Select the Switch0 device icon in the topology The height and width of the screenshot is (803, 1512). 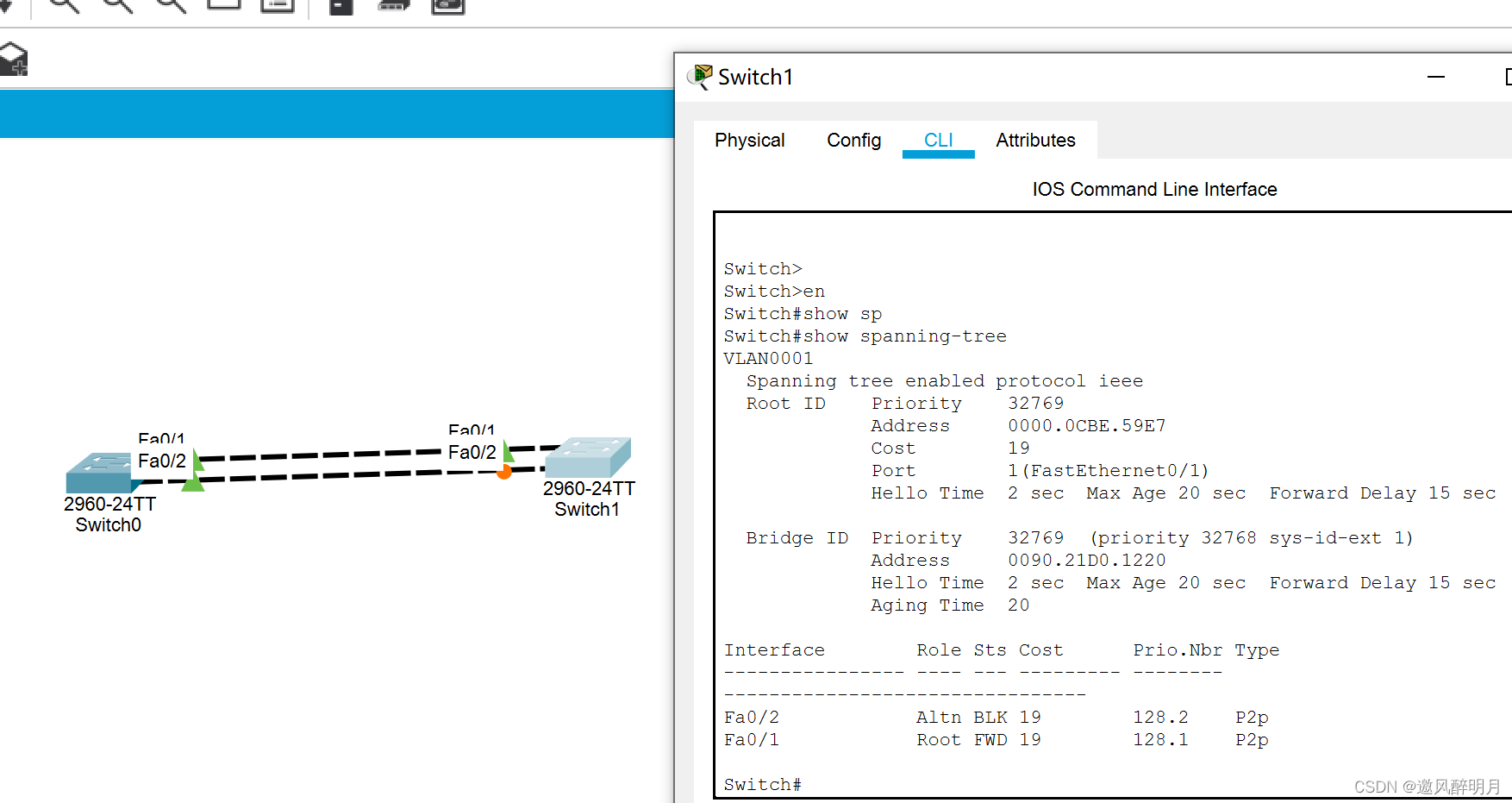(x=102, y=472)
